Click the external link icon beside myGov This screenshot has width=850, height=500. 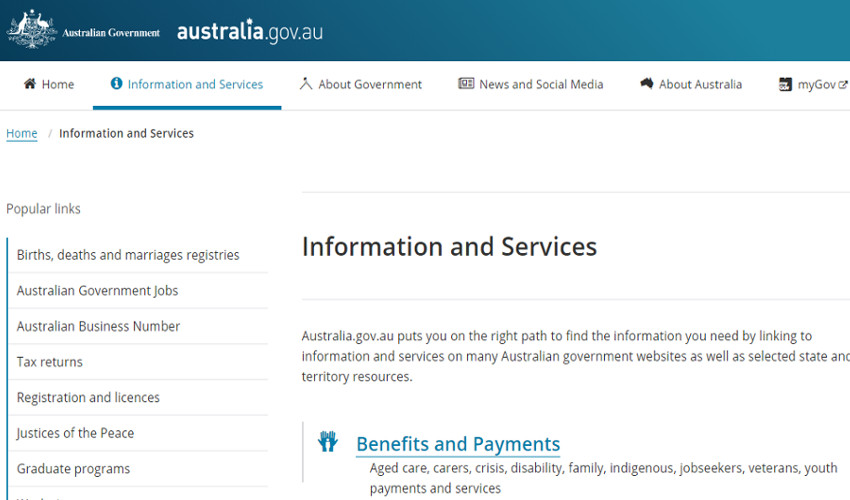(x=842, y=85)
